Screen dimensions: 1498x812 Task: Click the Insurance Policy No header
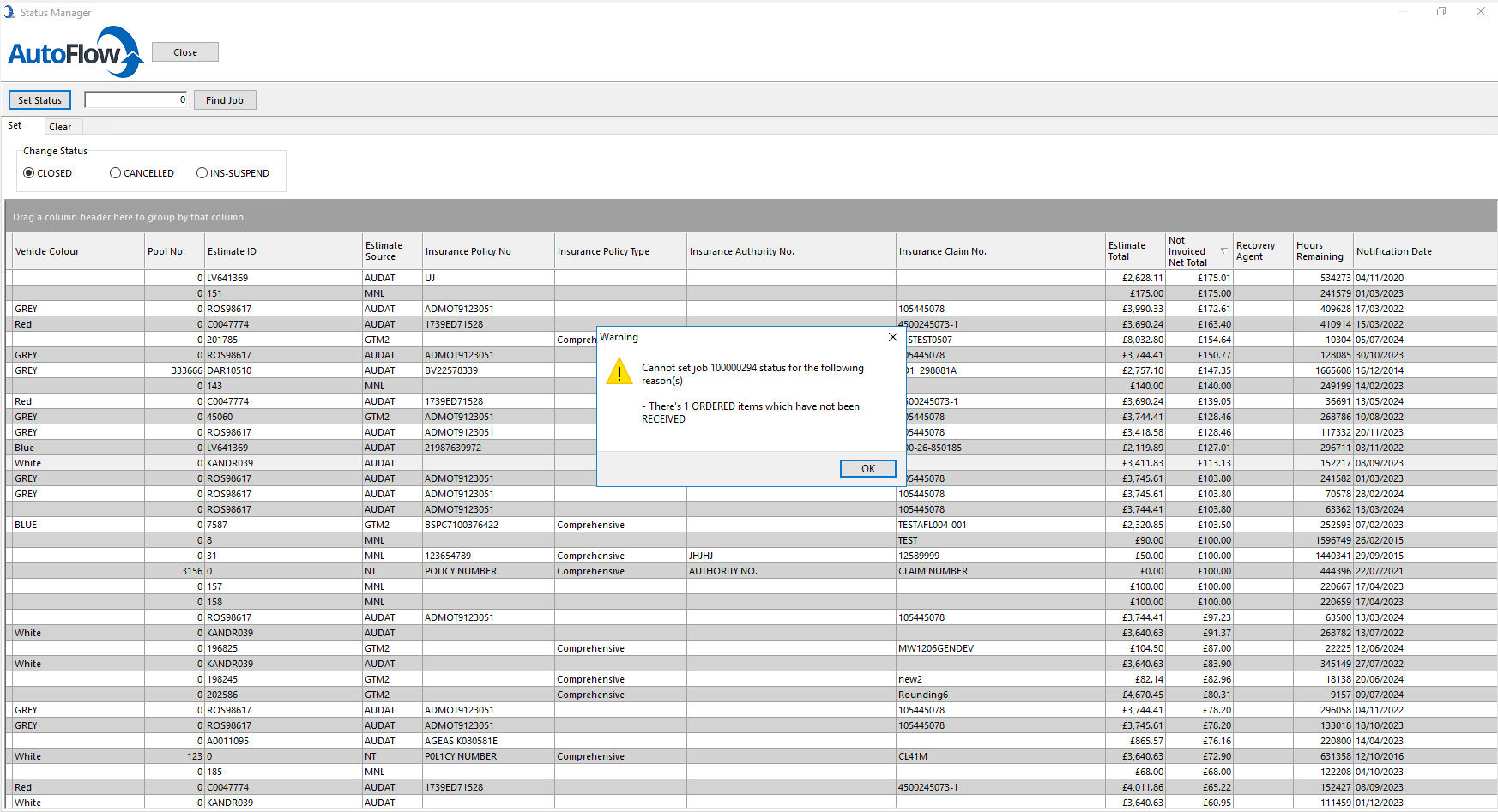(x=488, y=251)
